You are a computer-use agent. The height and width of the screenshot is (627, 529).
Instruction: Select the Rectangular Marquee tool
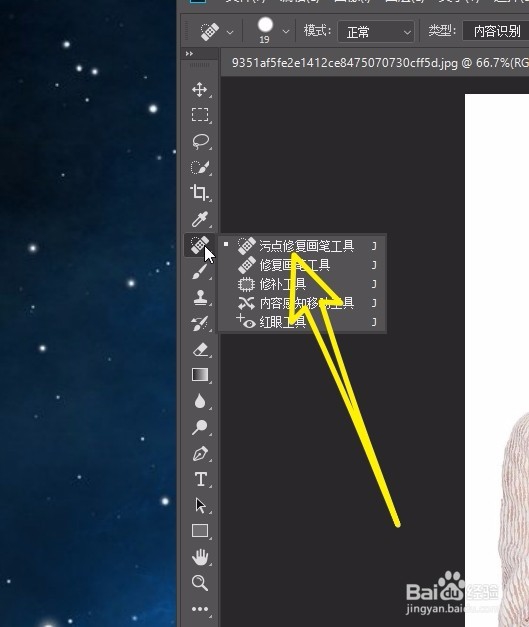click(200, 115)
